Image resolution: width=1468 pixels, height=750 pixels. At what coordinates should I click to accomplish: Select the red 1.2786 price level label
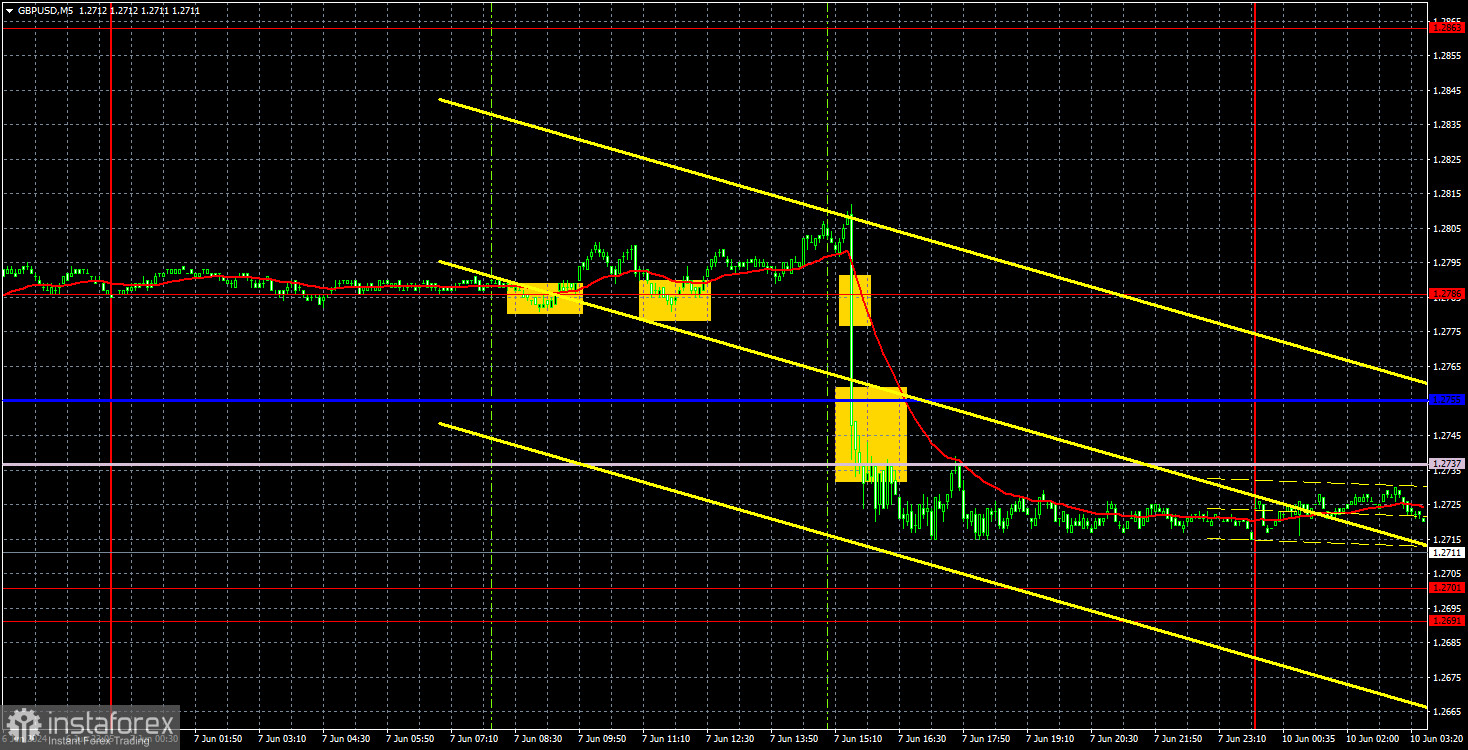[1447, 294]
